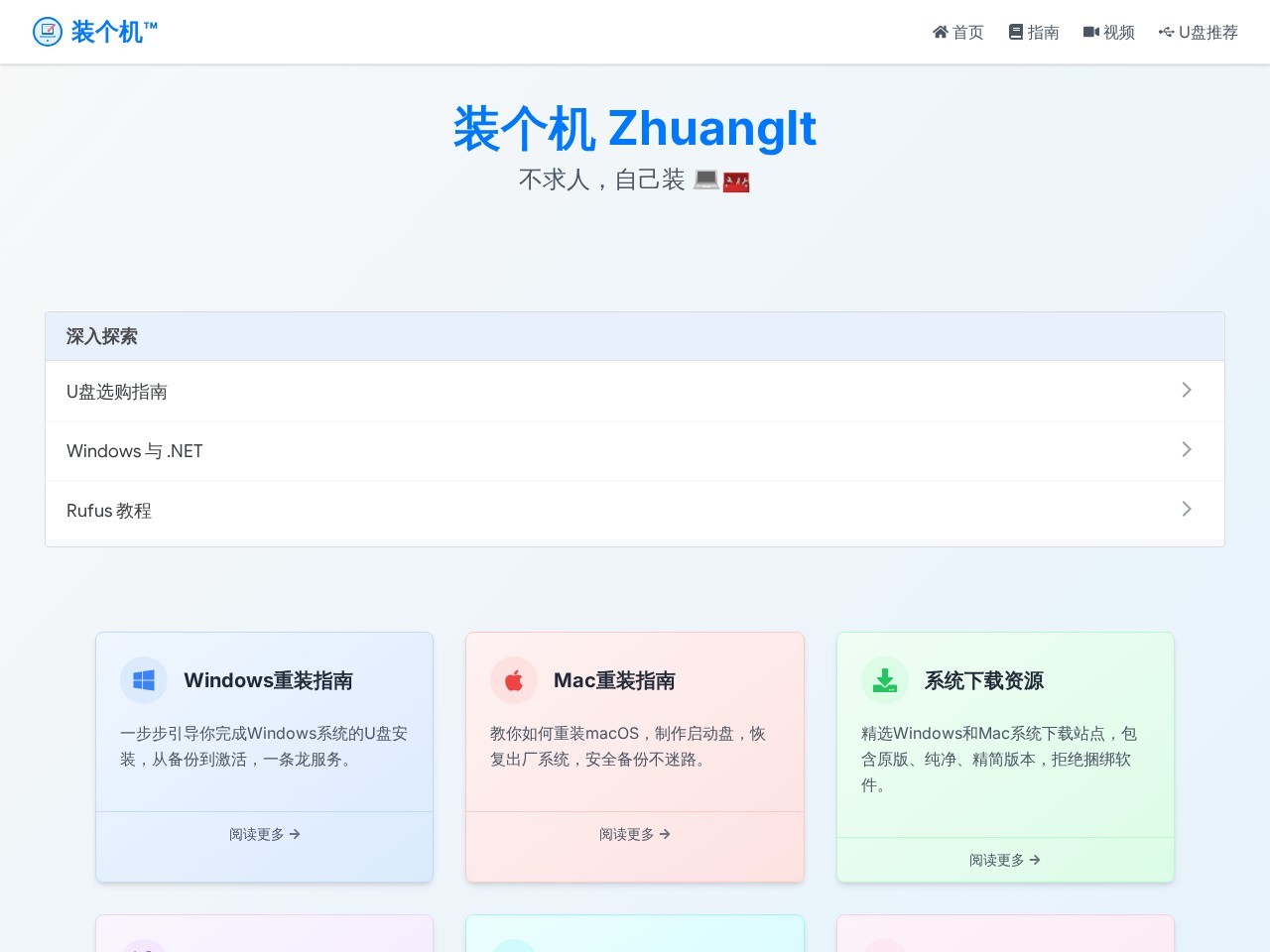Viewport: 1270px width, 952px height.
Task: Click the Windows重装指南 card title
Action: tap(268, 680)
